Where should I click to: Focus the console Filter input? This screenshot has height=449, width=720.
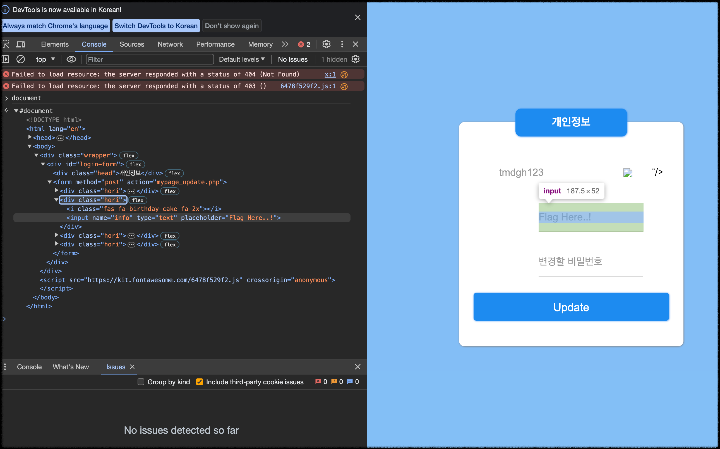click(150, 59)
